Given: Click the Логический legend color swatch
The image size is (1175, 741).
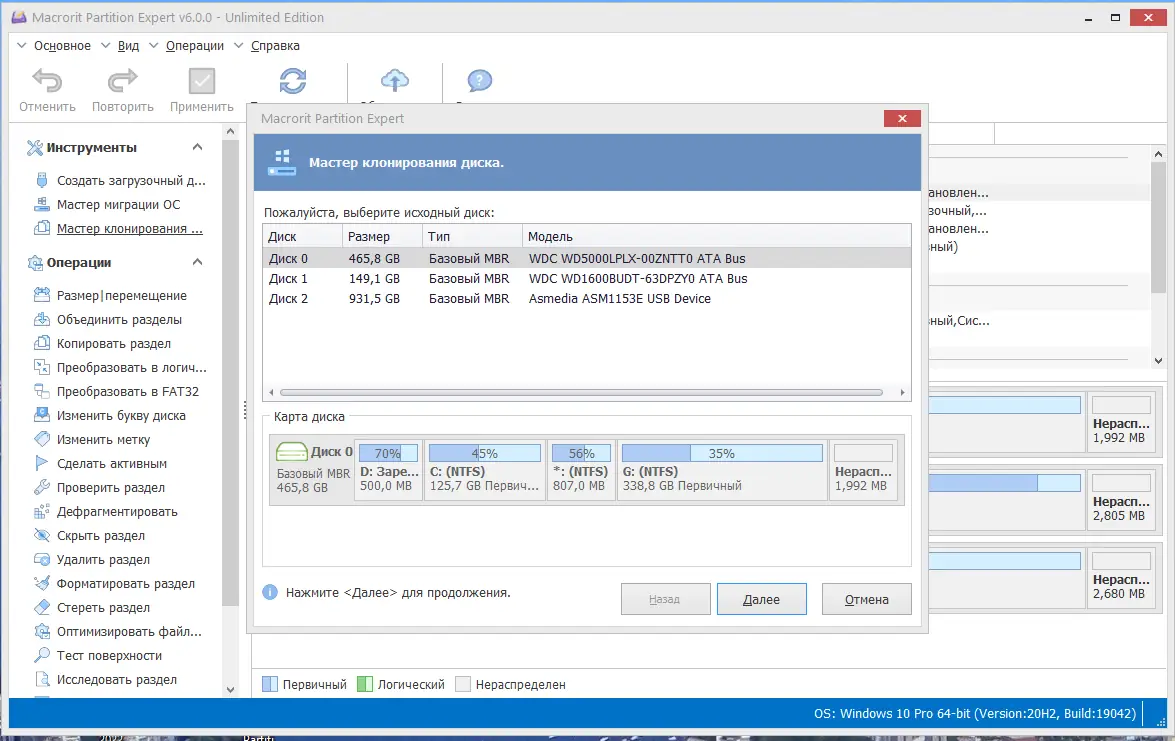Looking at the screenshot, I should (365, 684).
